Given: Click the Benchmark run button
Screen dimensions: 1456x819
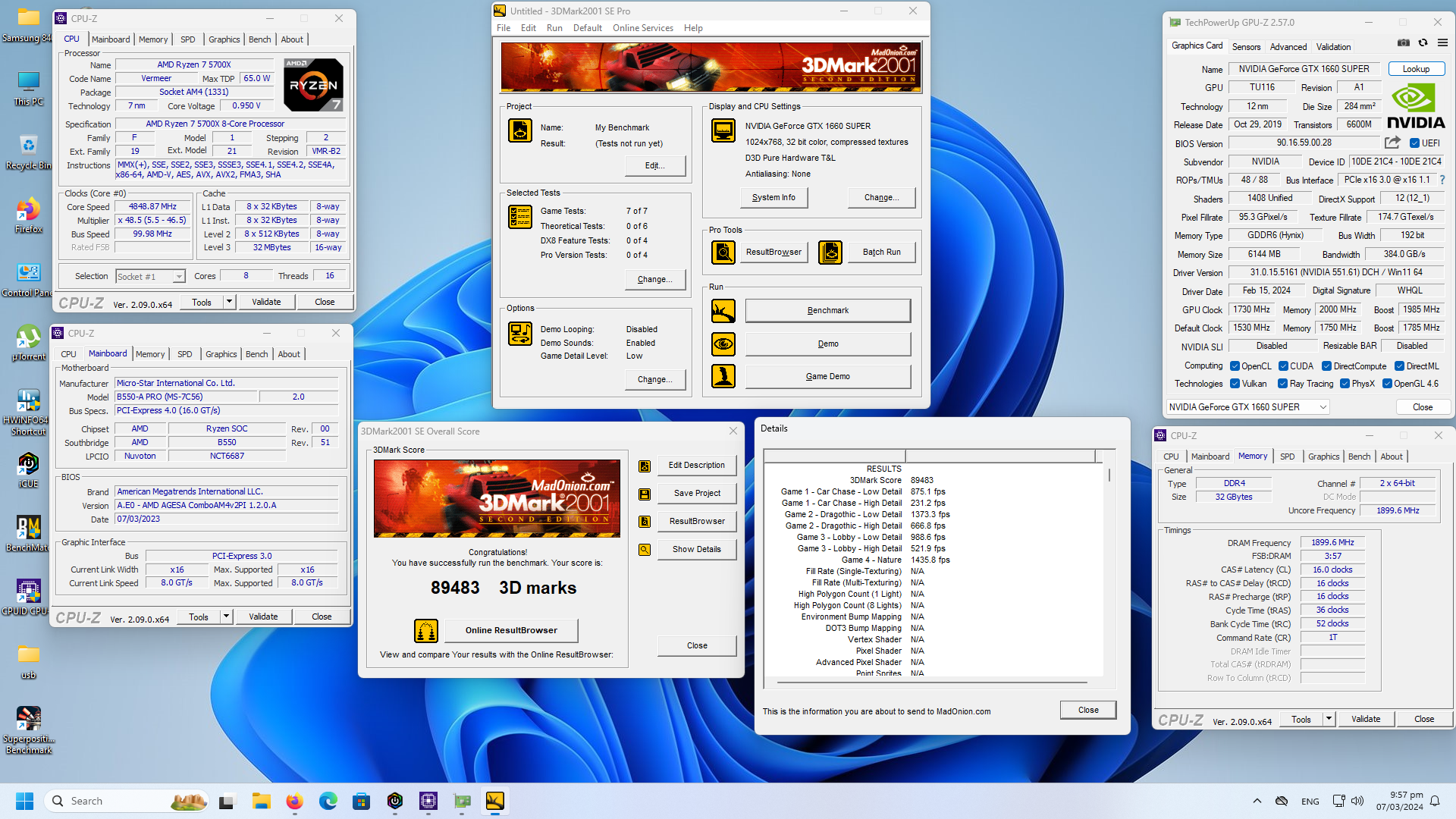Looking at the screenshot, I should (x=828, y=310).
